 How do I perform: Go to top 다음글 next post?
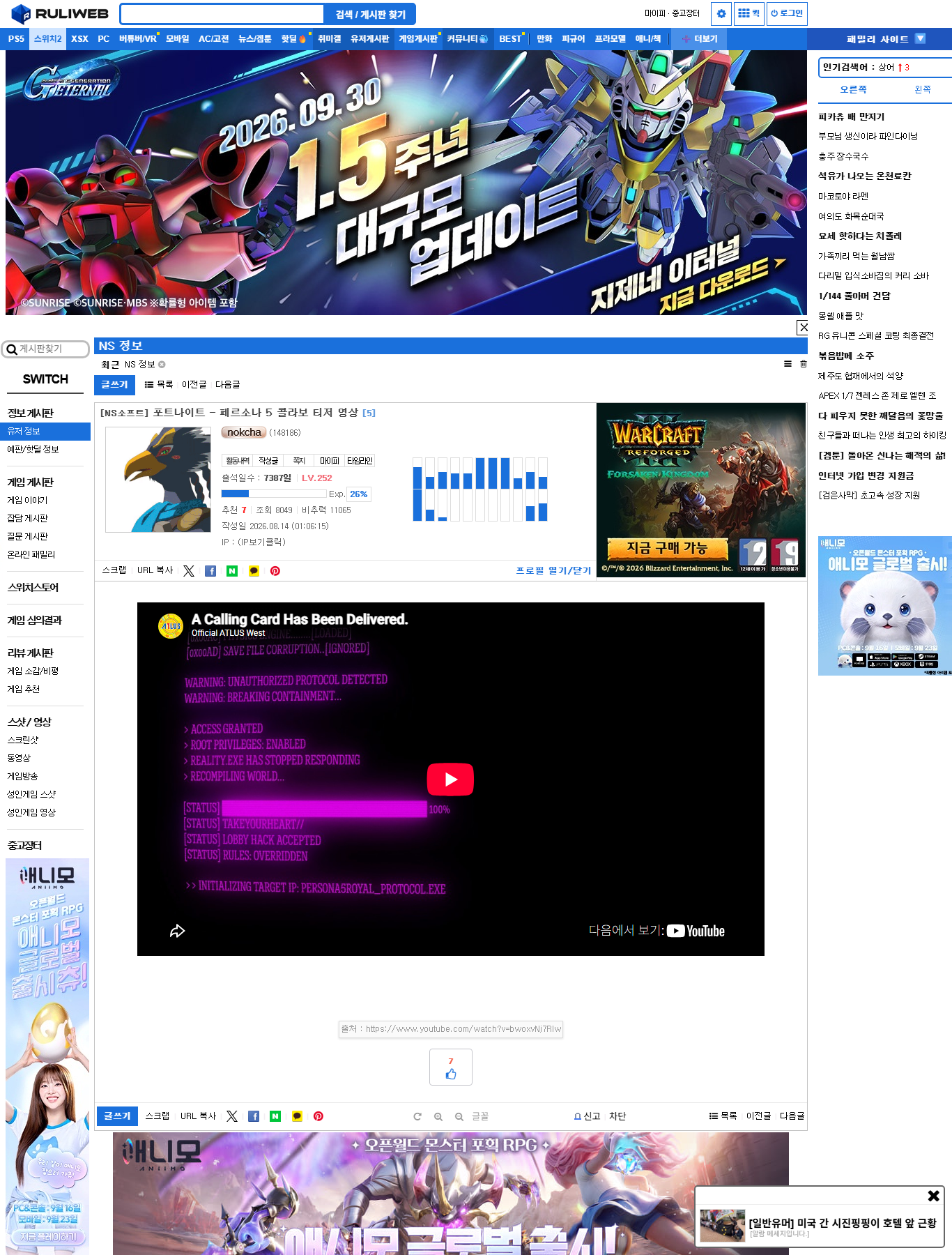click(227, 385)
